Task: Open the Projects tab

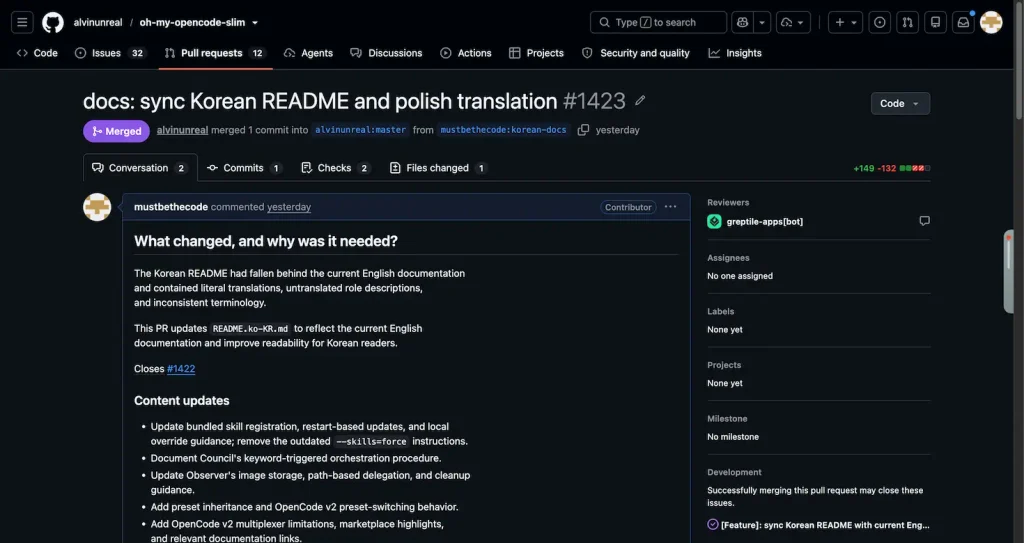Action: click(x=536, y=53)
